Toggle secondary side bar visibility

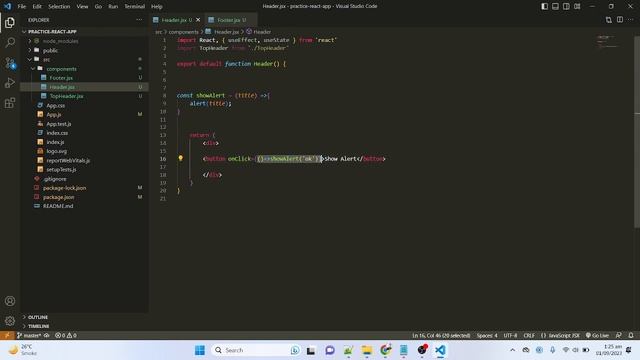pos(566,6)
